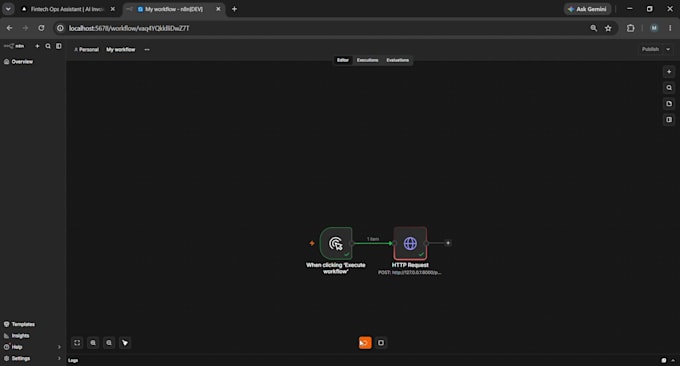Click the My workflow name field

pyautogui.click(x=121, y=49)
